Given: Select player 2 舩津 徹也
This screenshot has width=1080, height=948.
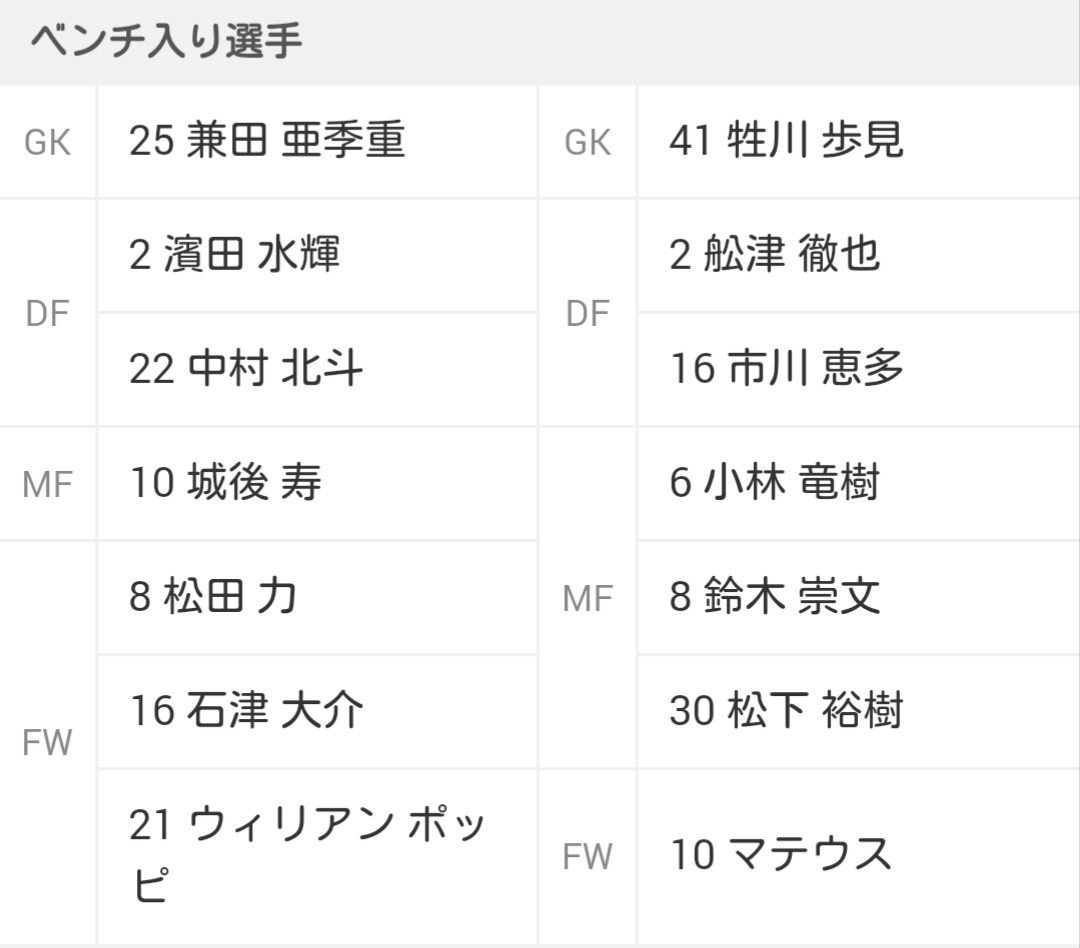Looking at the screenshot, I should (x=859, y=256).
